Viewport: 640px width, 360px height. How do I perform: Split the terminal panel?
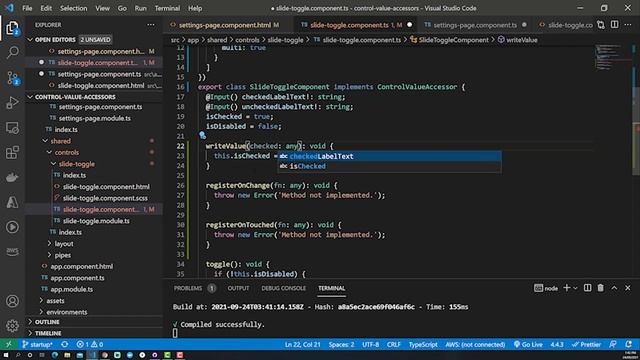[x=587, y=288]
